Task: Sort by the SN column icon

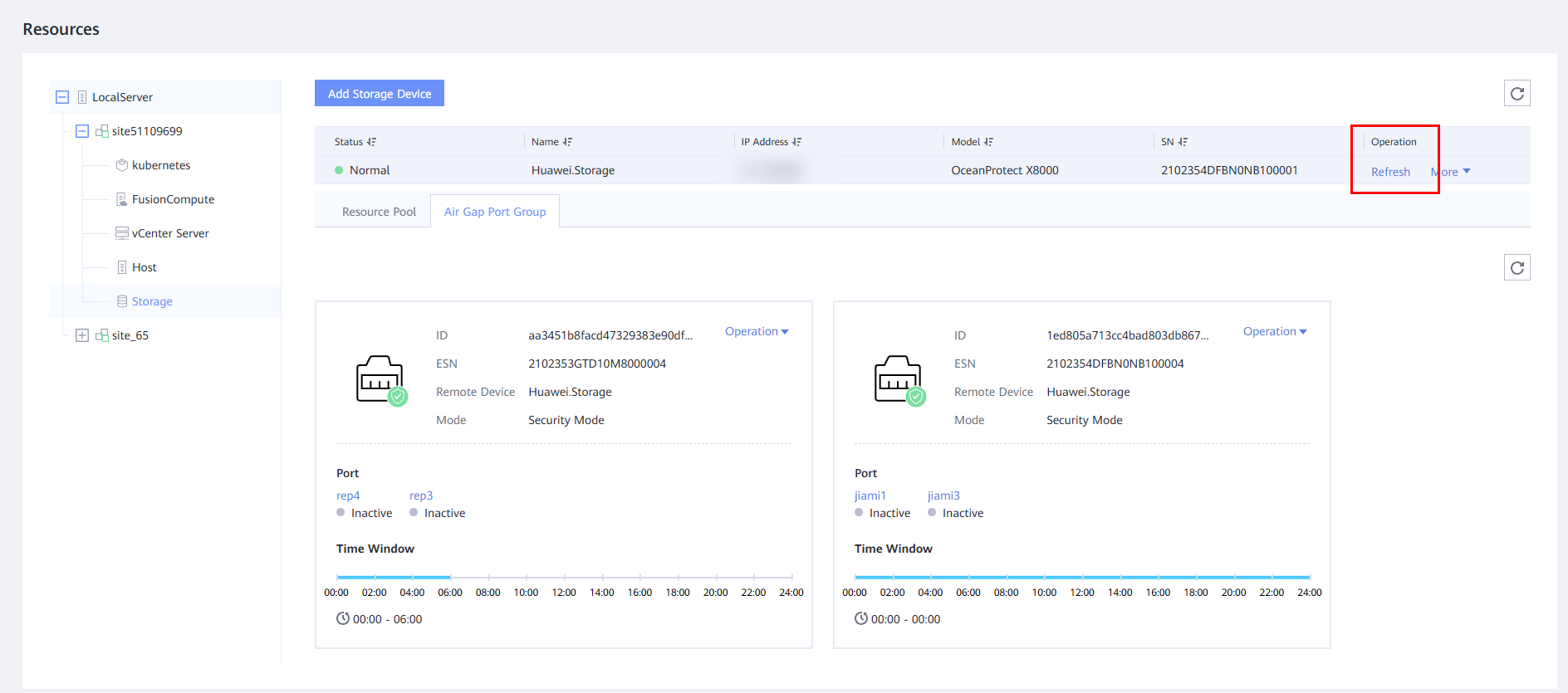Action: (x=1183, y=142)
